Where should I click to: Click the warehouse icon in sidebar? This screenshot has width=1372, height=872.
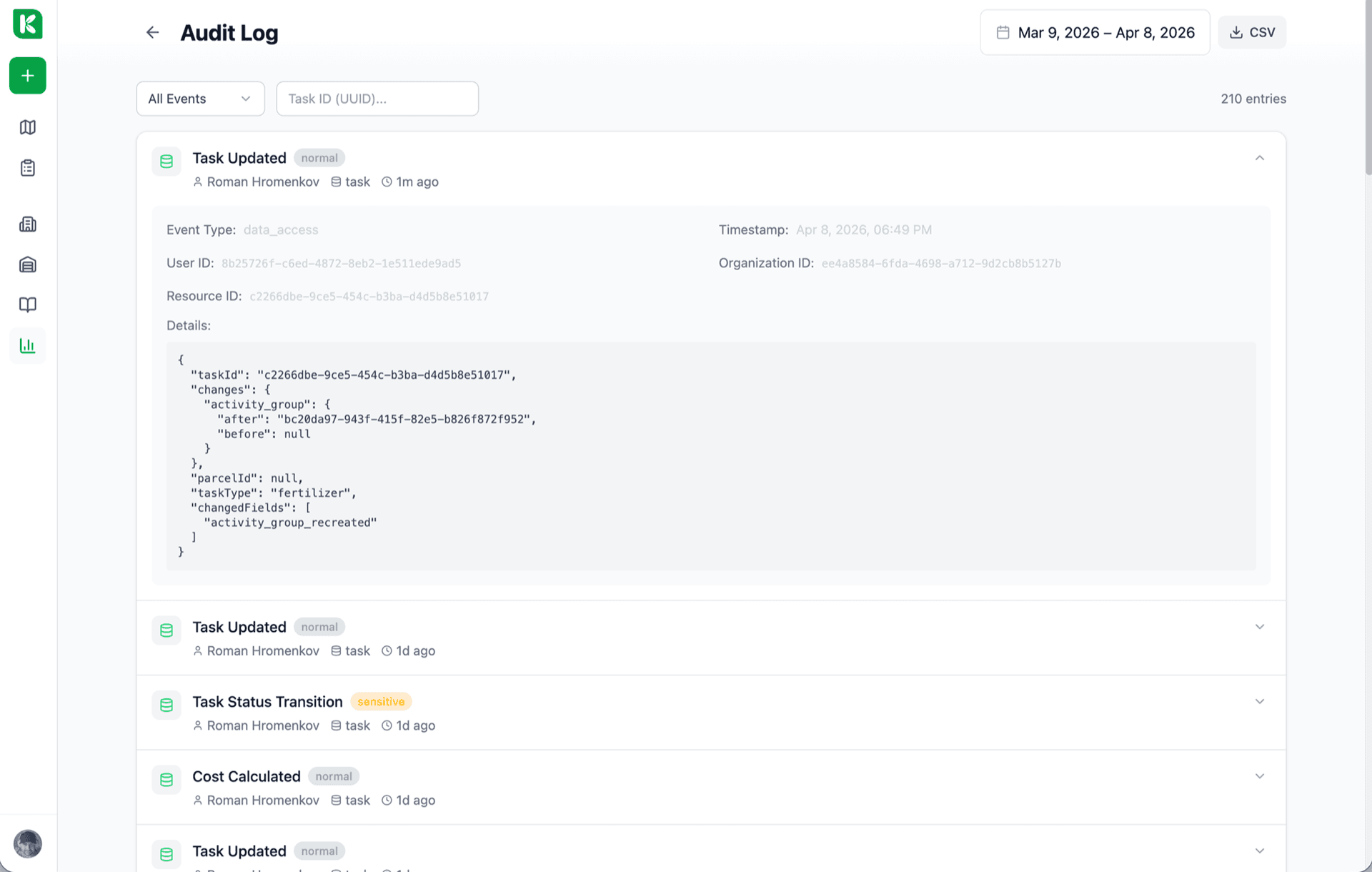tap(28, 265)
